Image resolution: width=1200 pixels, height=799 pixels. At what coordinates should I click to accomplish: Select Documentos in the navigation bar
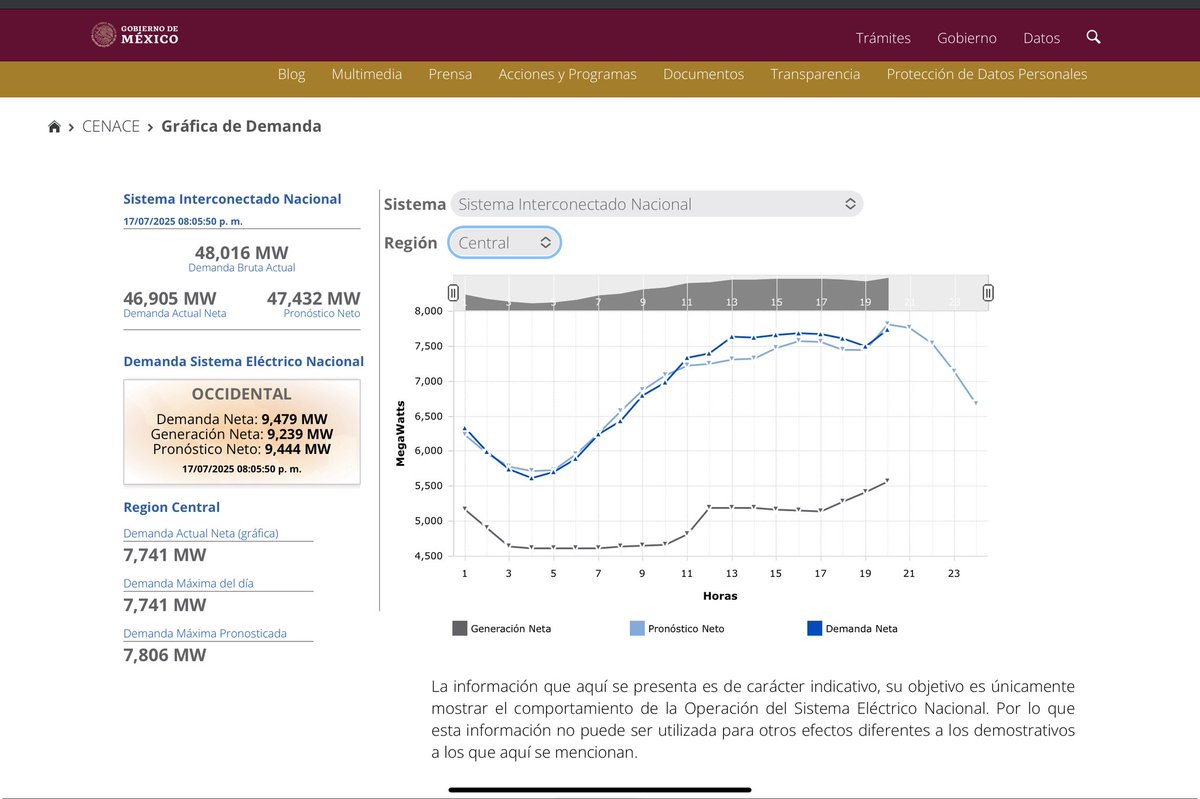[703, 73]
